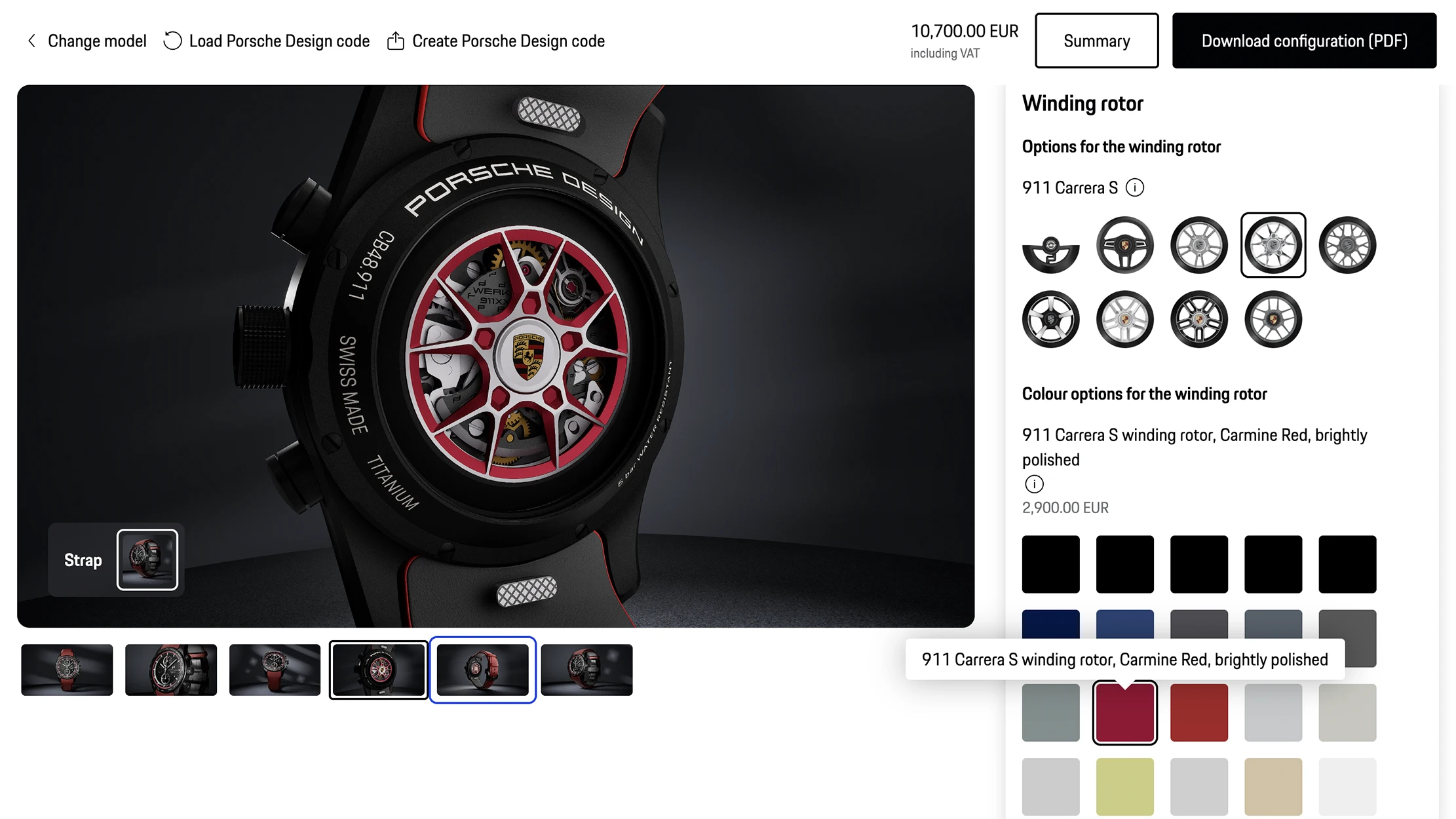Click info icon under Carmine Red description
1456x819 pixels.
(1034, 484)
